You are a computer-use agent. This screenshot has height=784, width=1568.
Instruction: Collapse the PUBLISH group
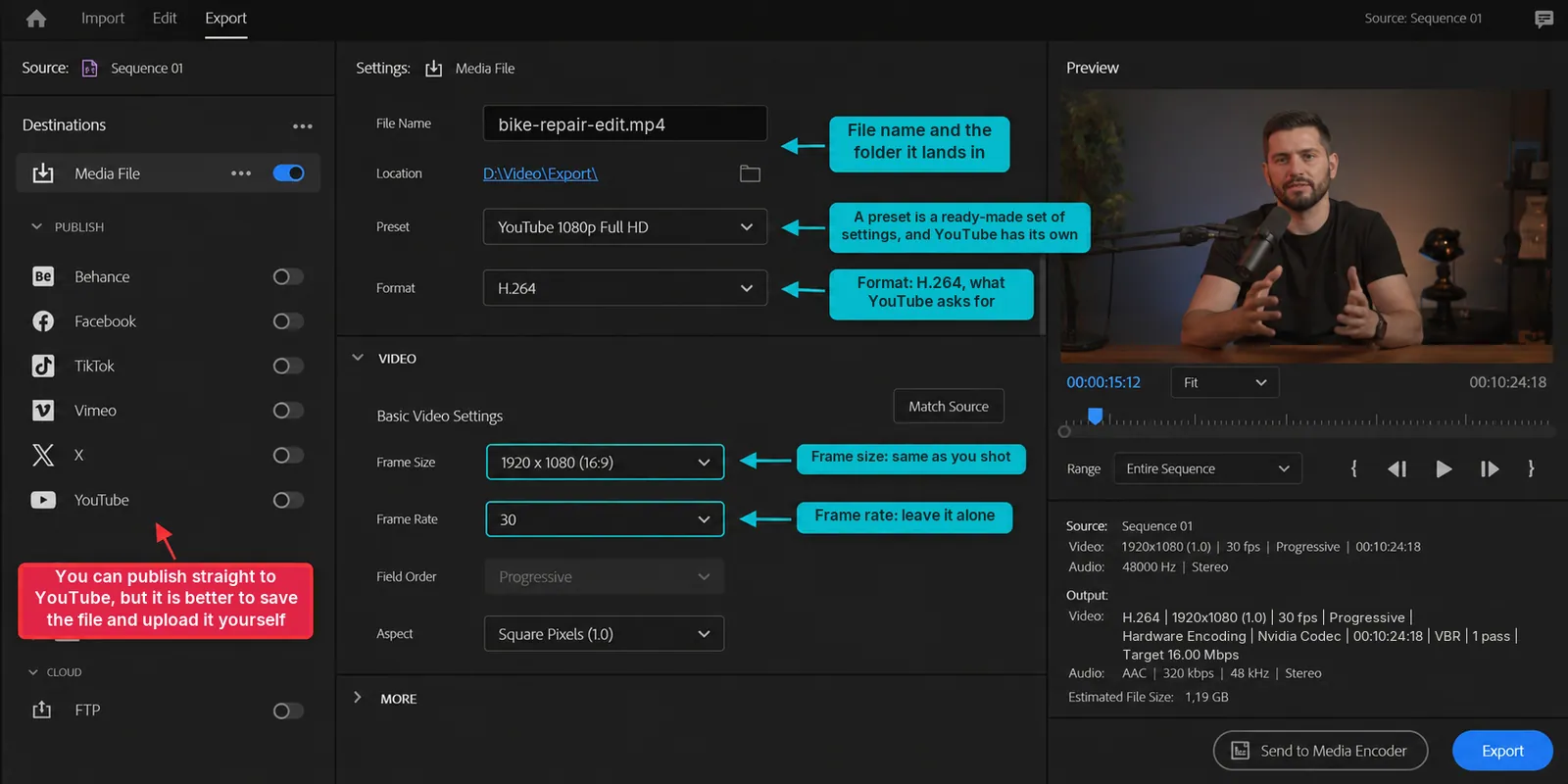[36, 226]
